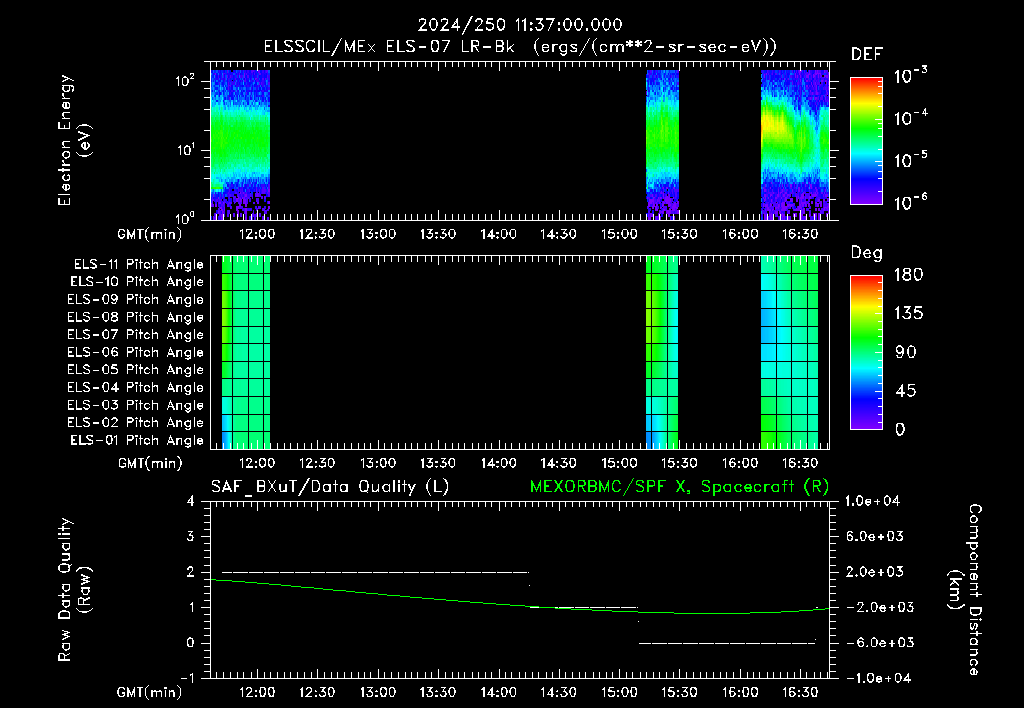Select the ELS-02 Pitch Angle row label
The image size is (1024, 708).
point(135,423)
